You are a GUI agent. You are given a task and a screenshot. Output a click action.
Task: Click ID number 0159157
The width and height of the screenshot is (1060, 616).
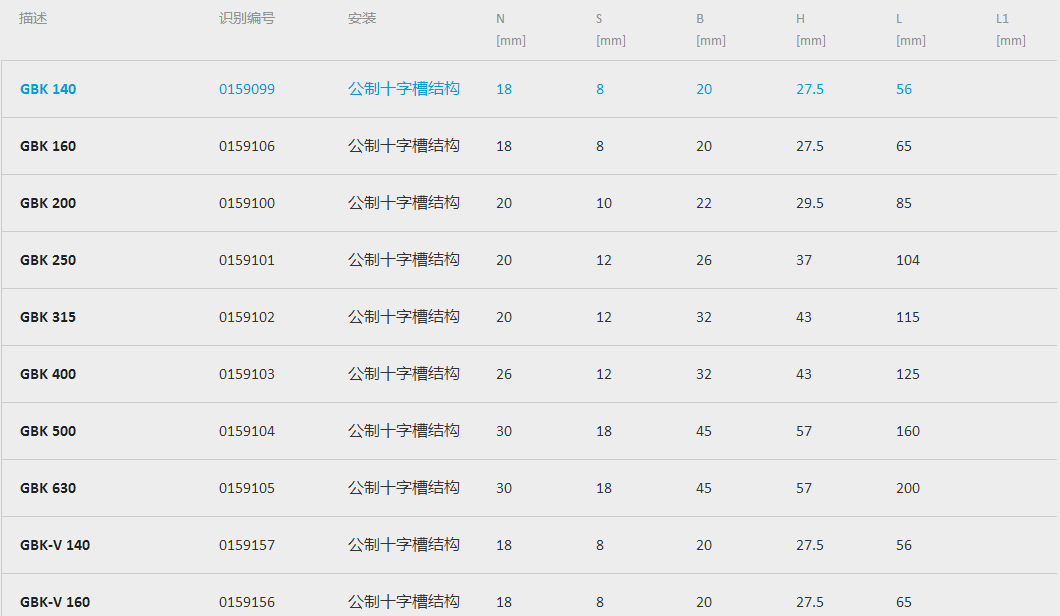247,545
